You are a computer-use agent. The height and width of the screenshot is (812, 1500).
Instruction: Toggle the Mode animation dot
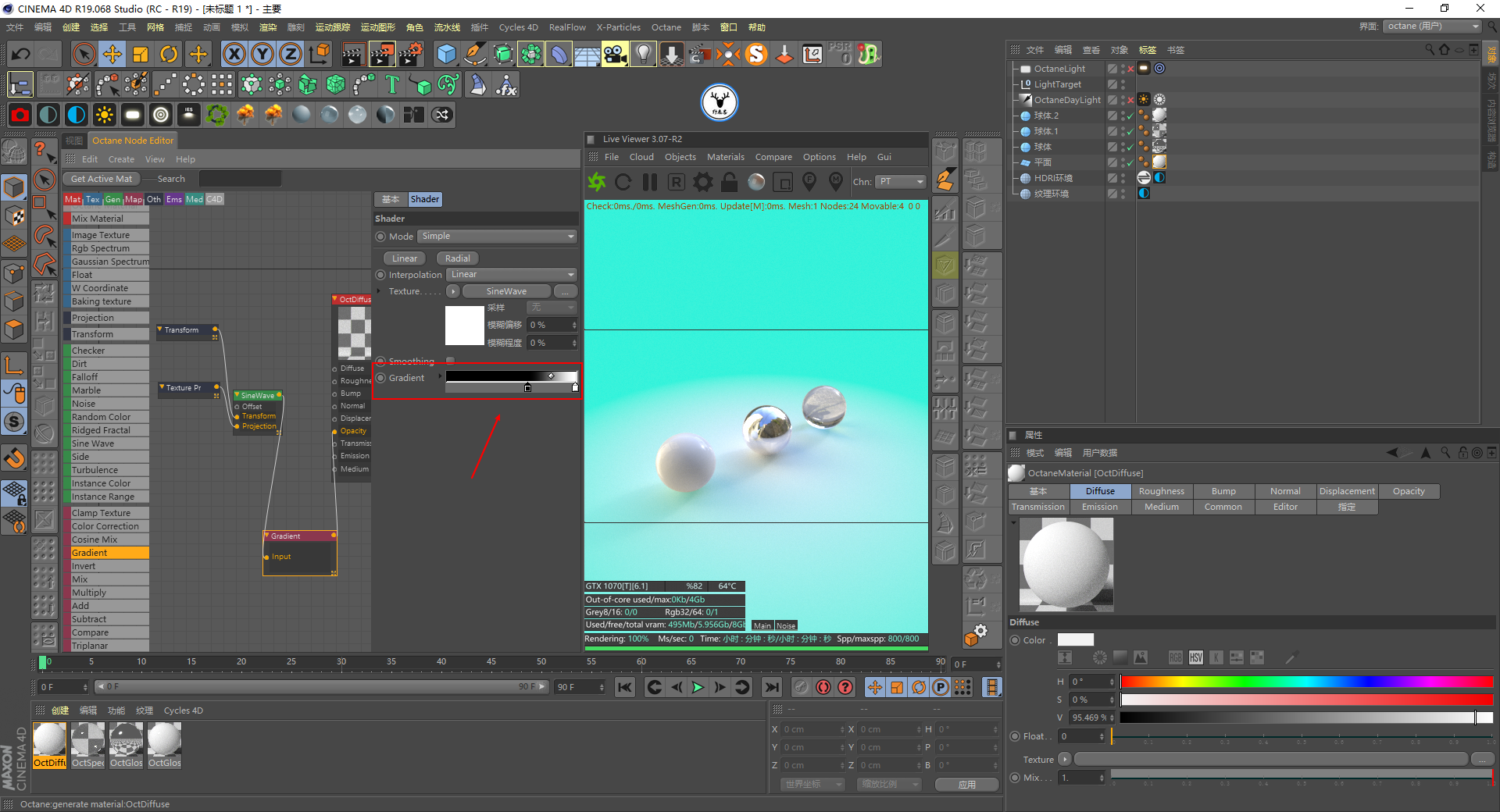tap(380, 237)
